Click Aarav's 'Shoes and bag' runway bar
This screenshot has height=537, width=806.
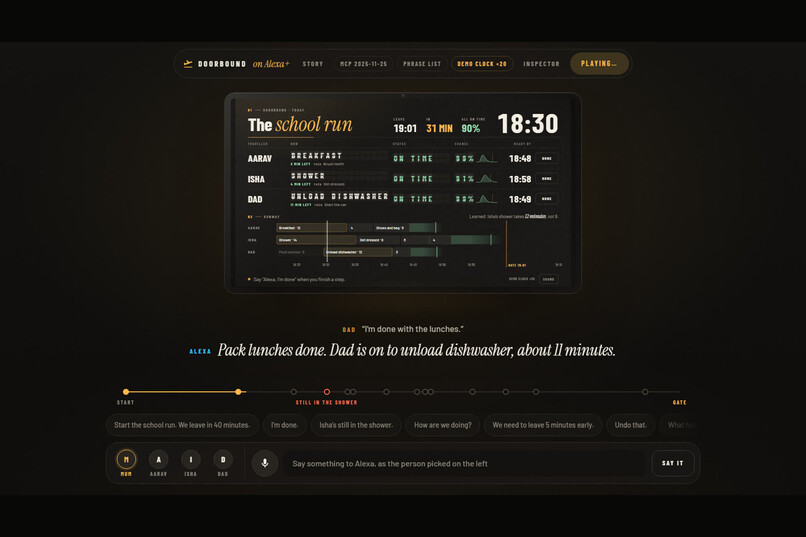point(391,228)
